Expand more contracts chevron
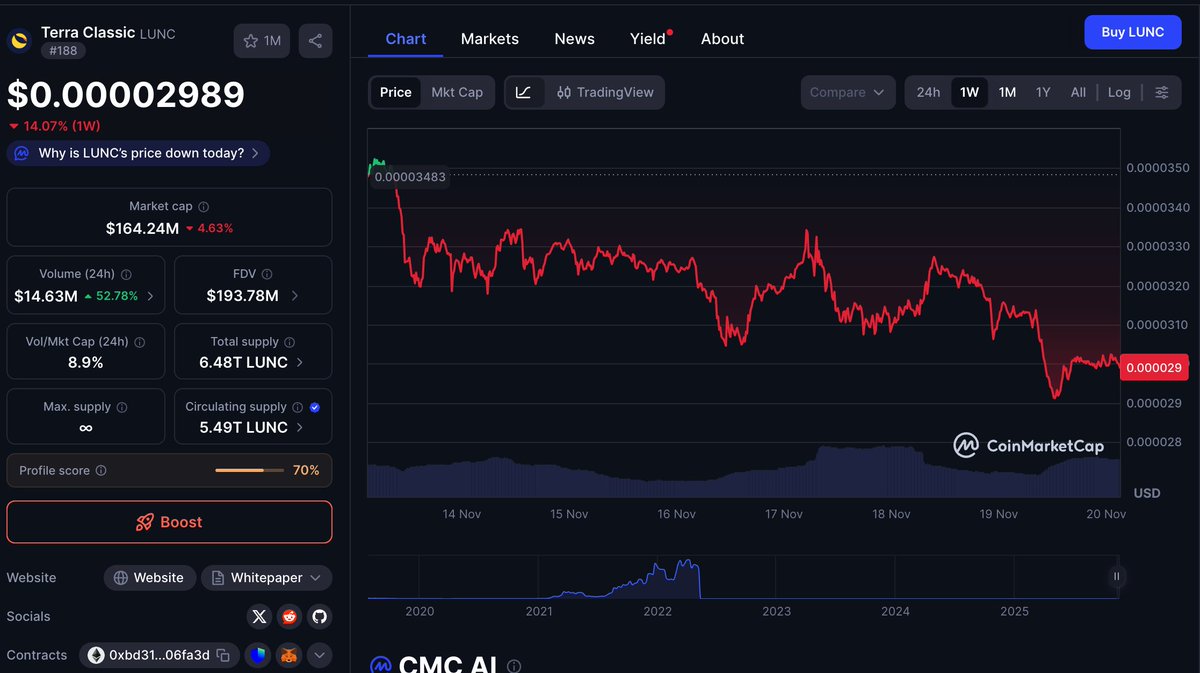Image resolution: width=1200 pixels, height=673 pixels. [x=319, y=655]
